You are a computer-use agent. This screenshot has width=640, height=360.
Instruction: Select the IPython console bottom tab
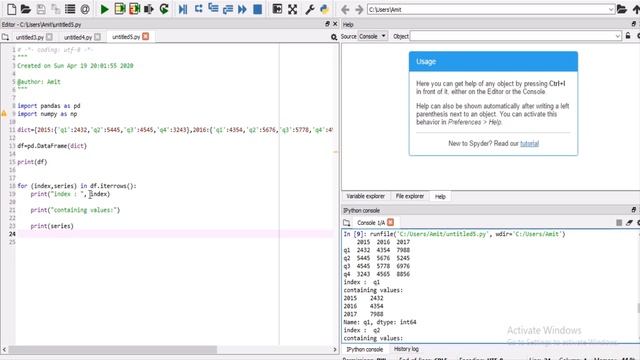364,349
